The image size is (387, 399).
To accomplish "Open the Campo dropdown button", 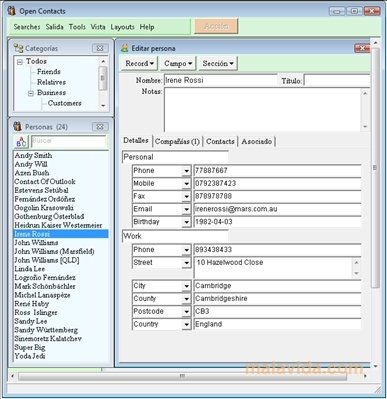I will [178, 63].
